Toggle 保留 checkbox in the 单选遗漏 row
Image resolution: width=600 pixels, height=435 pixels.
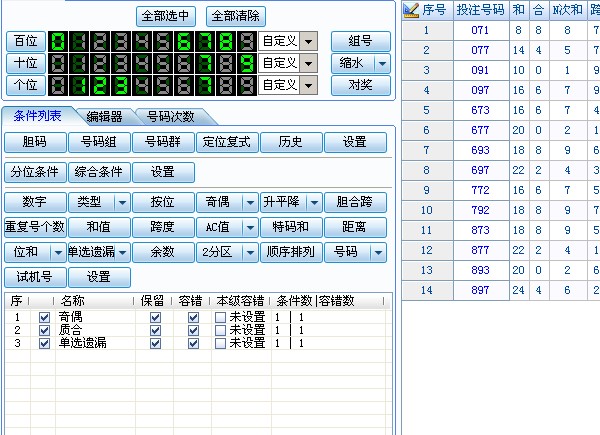tap(155, 344)
